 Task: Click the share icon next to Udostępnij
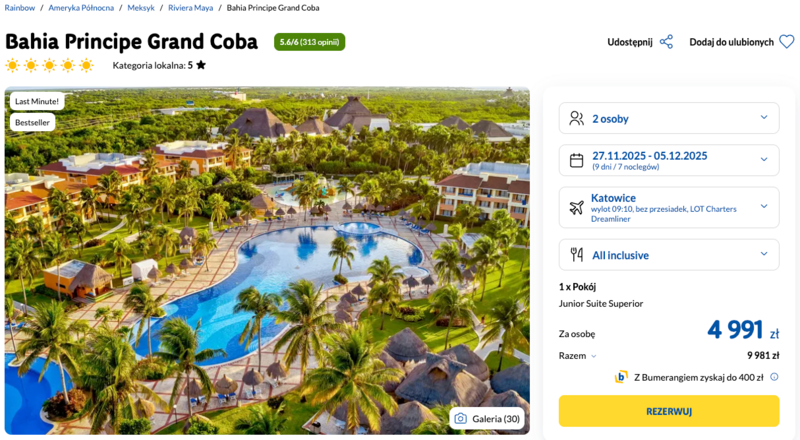pos(666,42)
